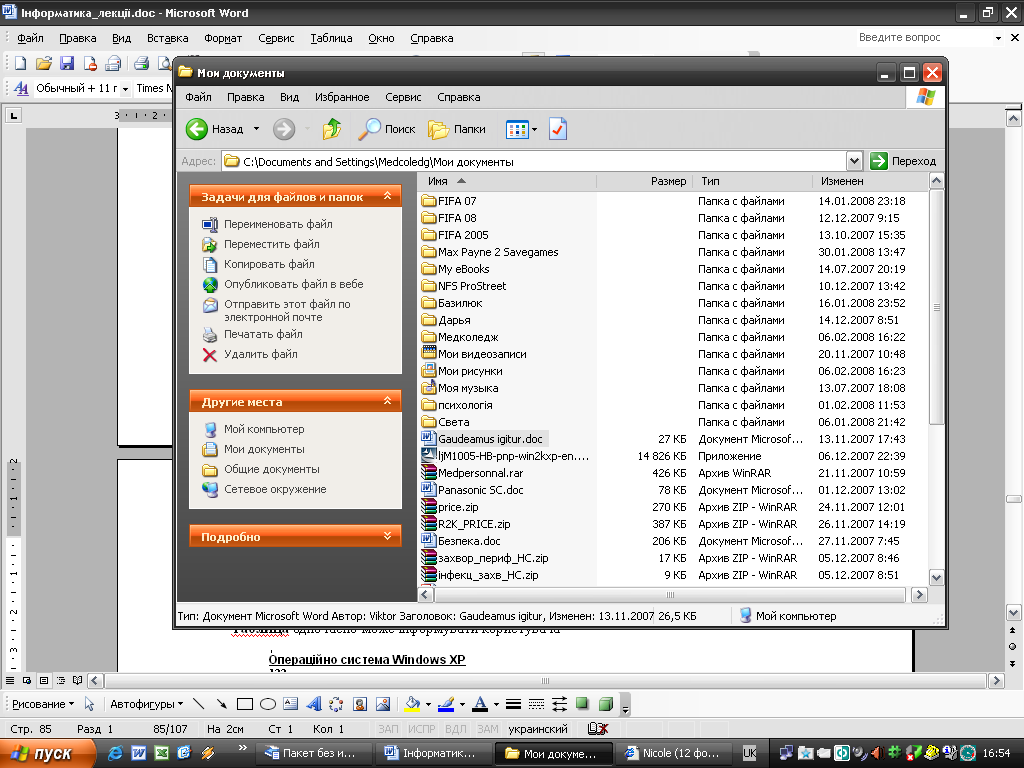The image size is (1024, 768).
Task: Click the Select Objects pointer tool
Action: click(89, 704)
